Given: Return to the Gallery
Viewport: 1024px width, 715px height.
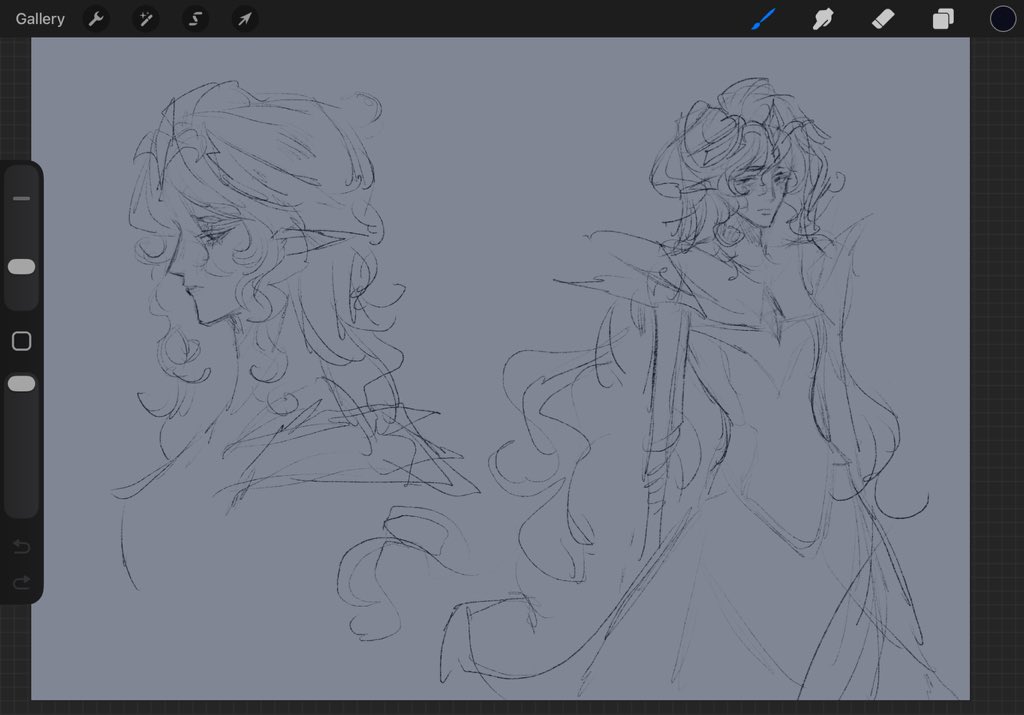Looking at the screenshot, I should point(40,19).
